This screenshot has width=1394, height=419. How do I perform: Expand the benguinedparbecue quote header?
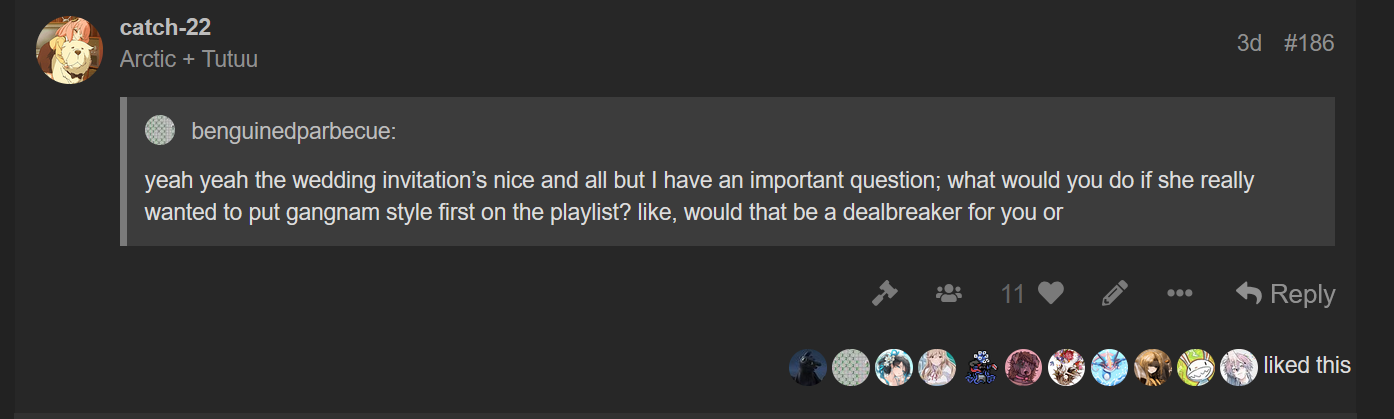click(287, 130)
